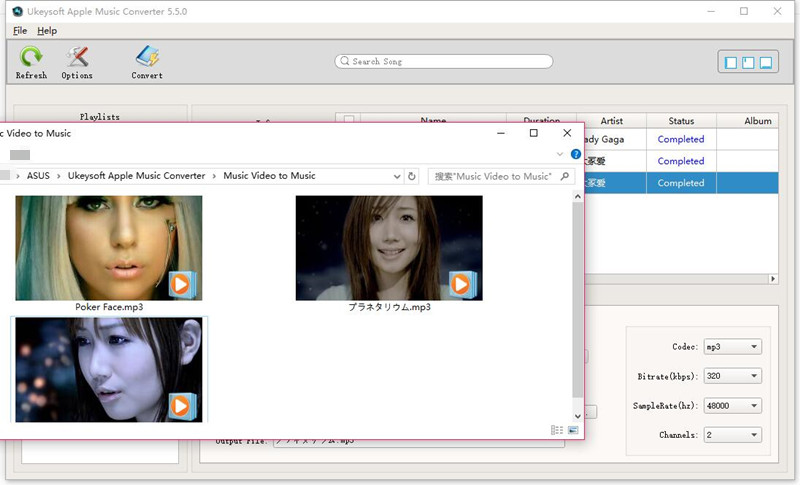
Task: Select the highlighted third video thumbnail
Action: (109, 370)
